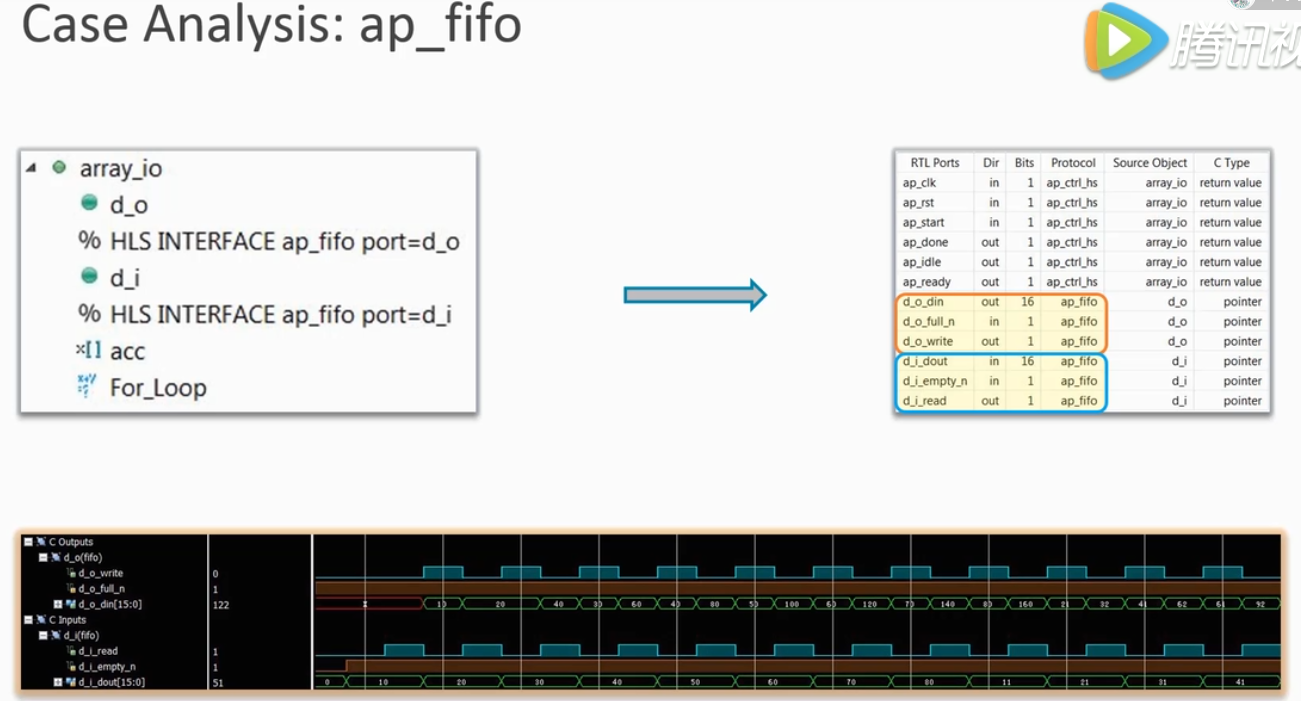The width and height of the screenshot is (1301, 701).
Task: Expand the d_o_din[15:0] bus signal
Action: pos(58,604)
